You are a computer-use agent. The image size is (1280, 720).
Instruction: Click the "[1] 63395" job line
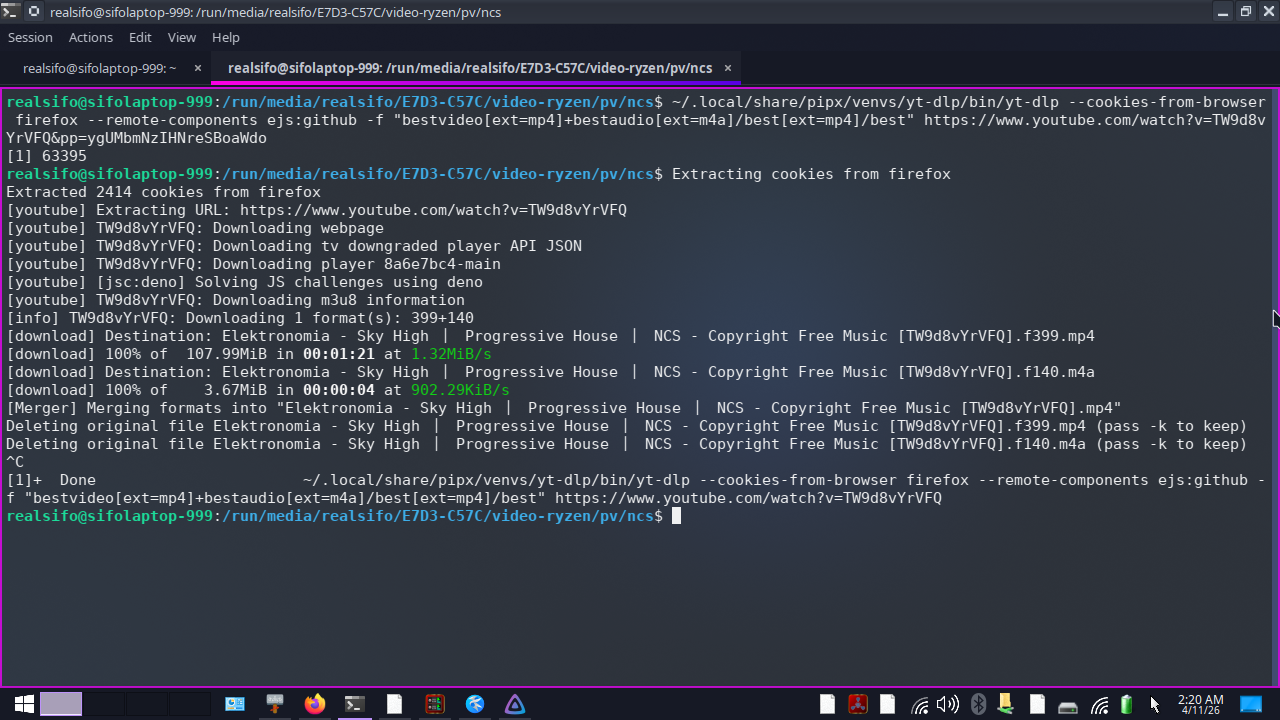pos(46,156)
